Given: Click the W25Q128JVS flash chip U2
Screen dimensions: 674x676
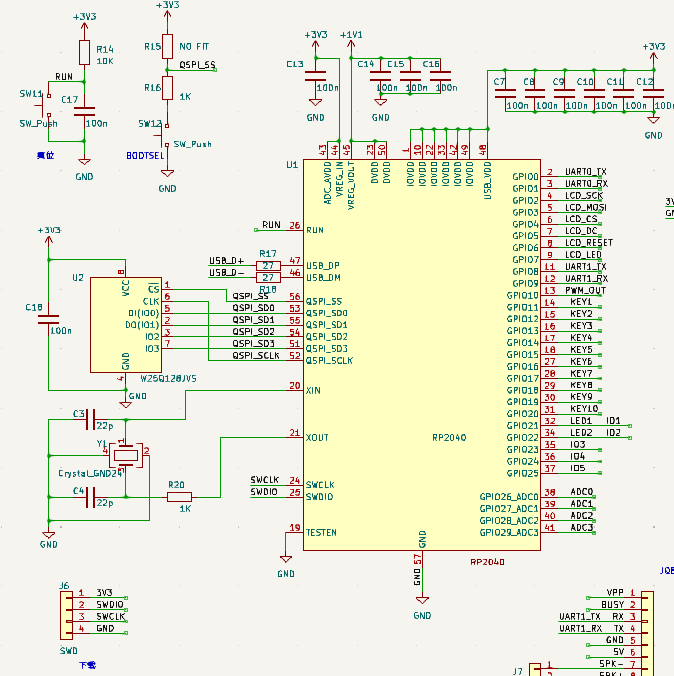Looking at the screenshot, I should click(x=126, y=325).
